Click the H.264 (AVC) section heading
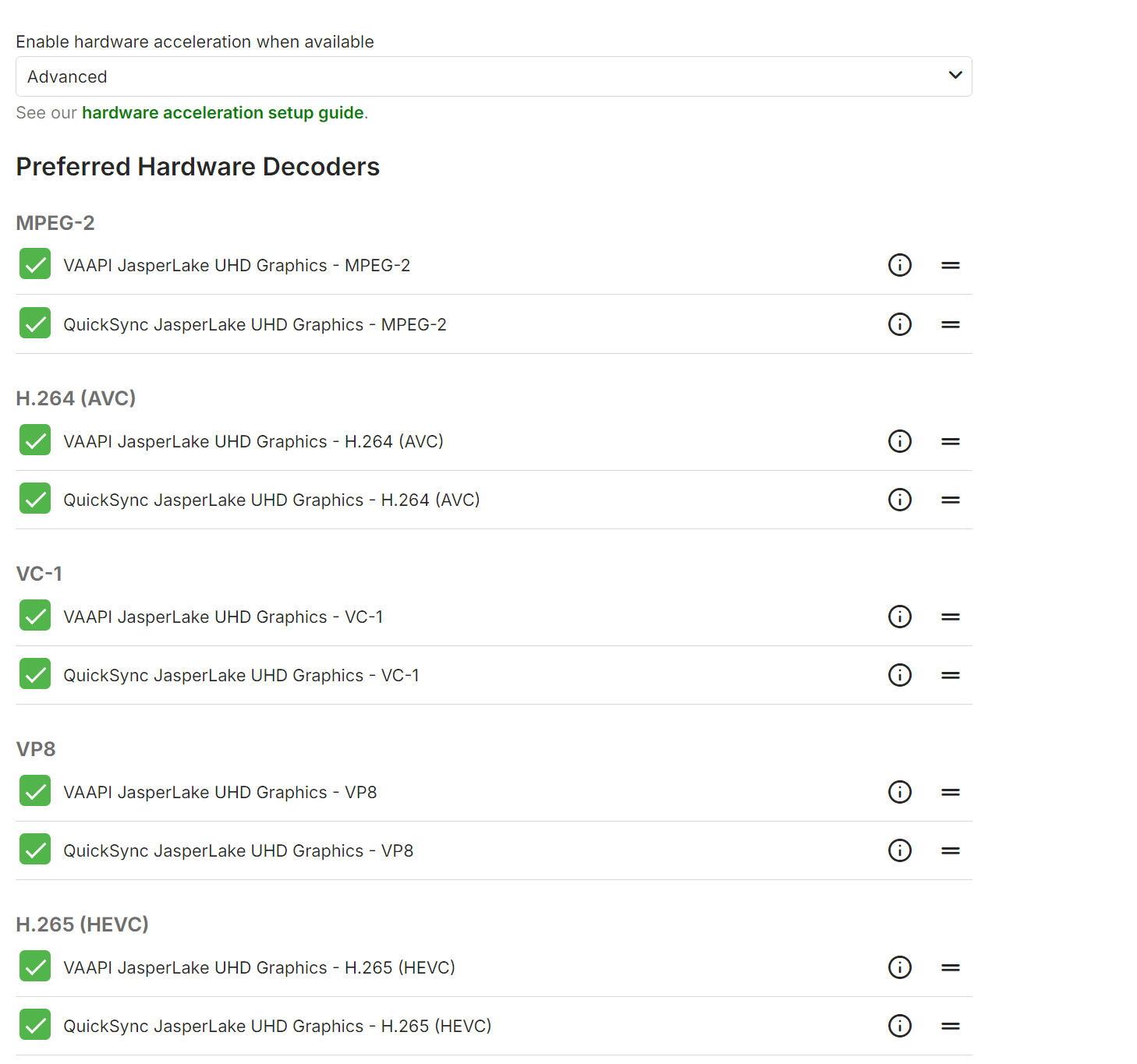The image size is (1137, 1064). [x=76, y=398]
